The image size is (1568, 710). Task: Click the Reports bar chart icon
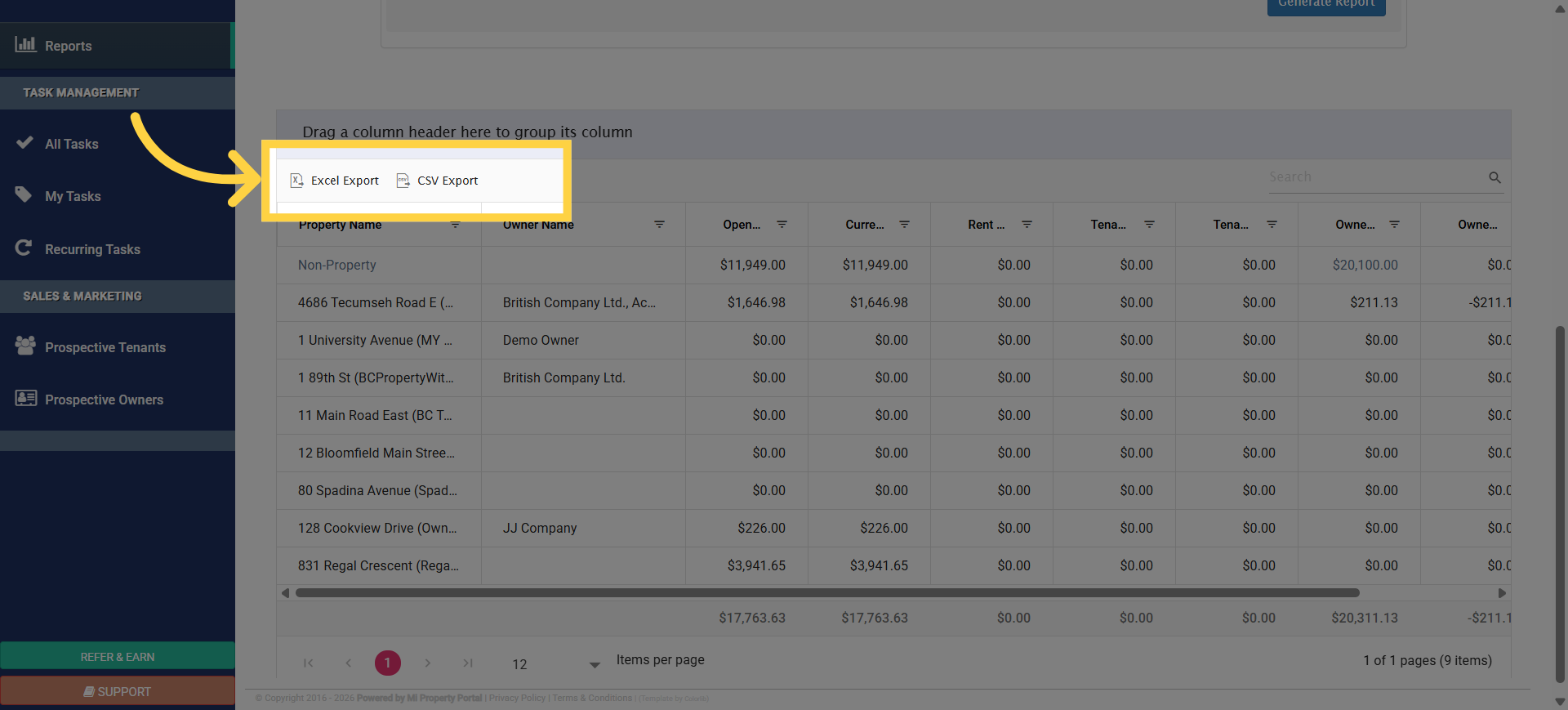[25, 44]
